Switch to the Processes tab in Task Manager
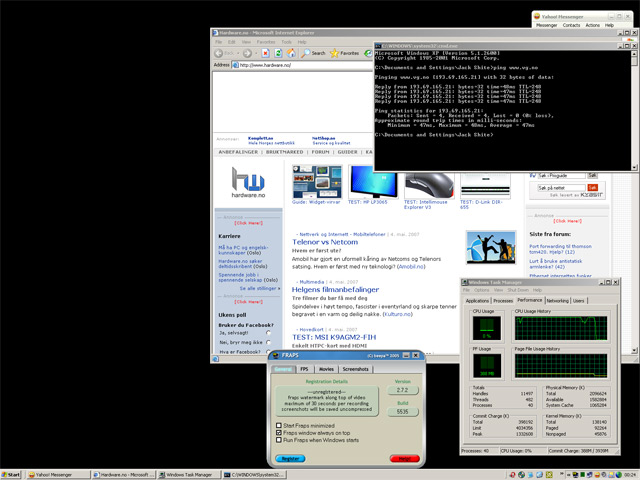This screenshot has height=480, width=640. (503, 301)
